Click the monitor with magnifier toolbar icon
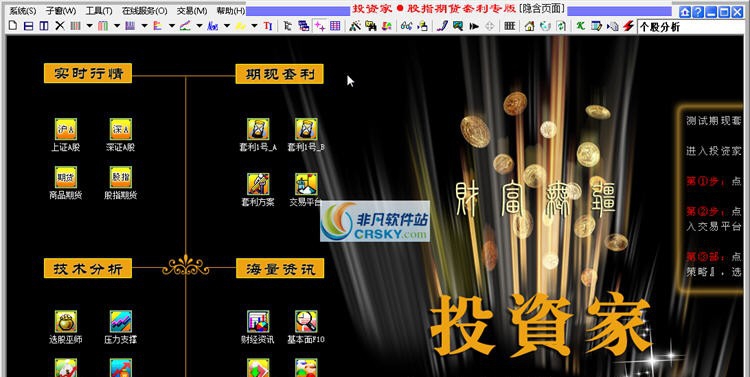The width and height of the screenshot is (750, 377). [x=458, y=26]
